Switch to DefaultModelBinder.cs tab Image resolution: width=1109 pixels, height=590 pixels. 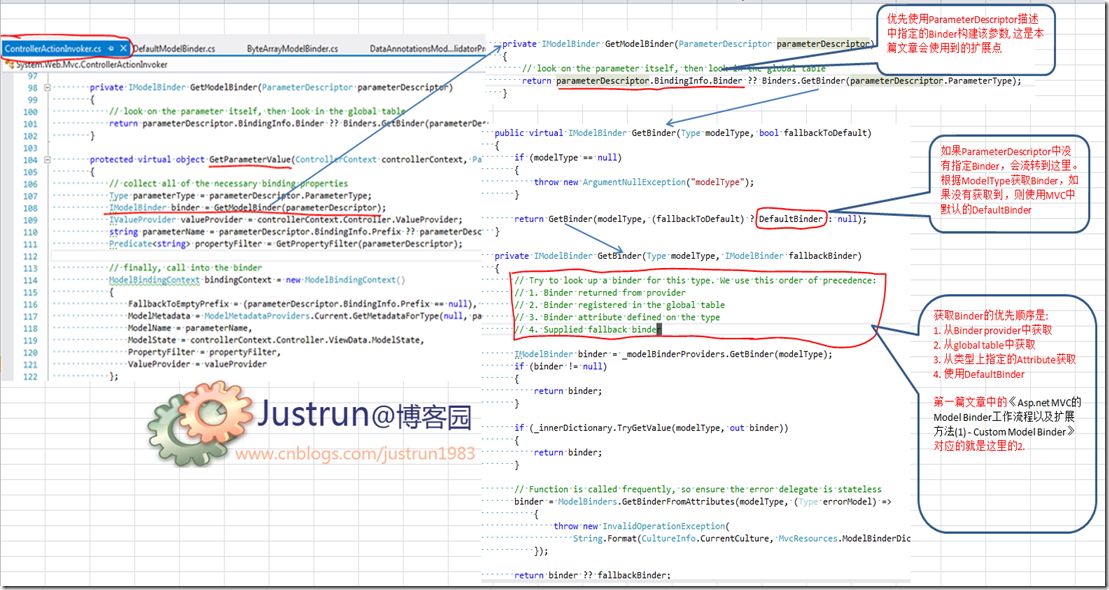click(175, 49)
